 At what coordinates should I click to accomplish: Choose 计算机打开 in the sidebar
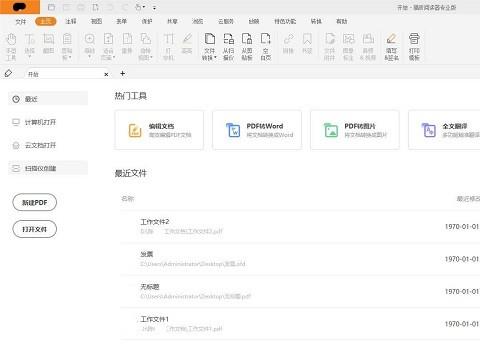[48, 122]
